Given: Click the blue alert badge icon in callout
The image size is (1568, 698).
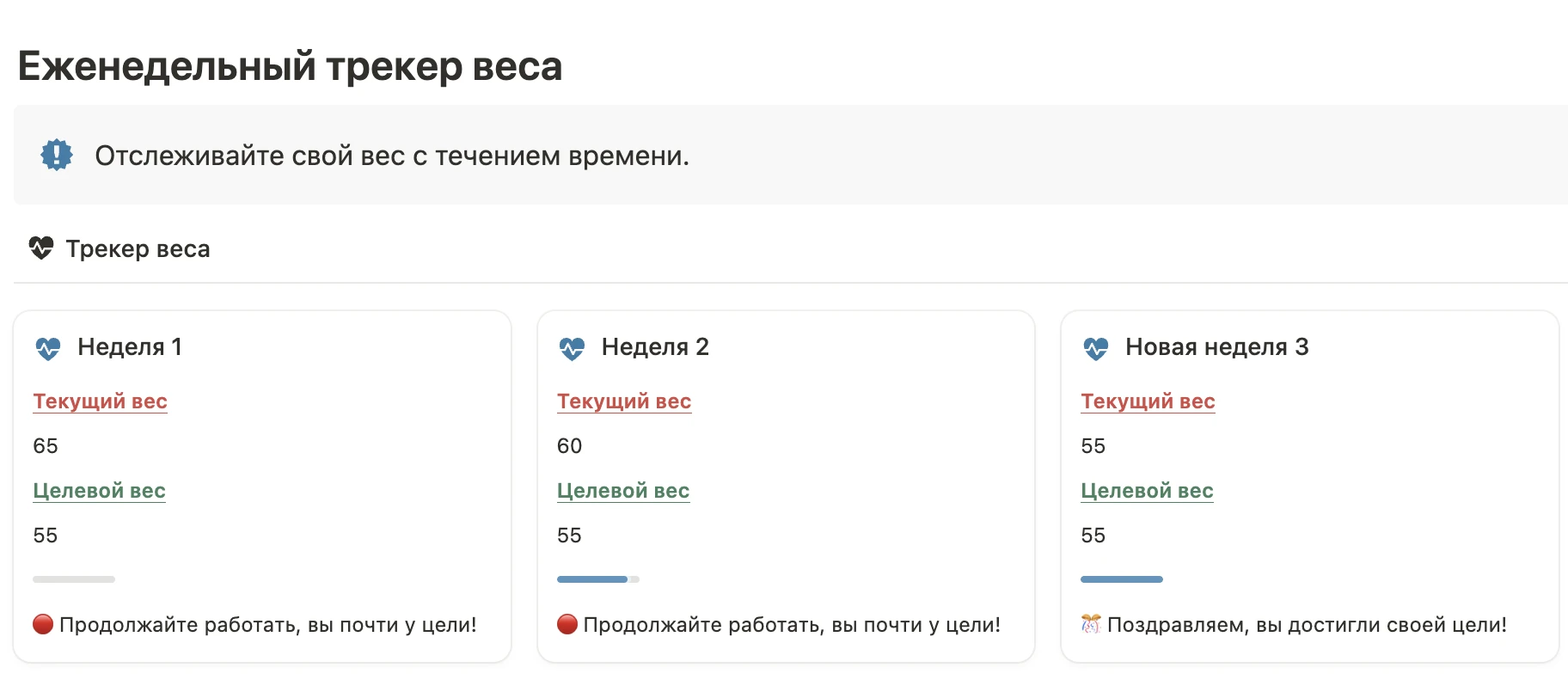Looking at the screenshot, I should [x=57, y=155].
